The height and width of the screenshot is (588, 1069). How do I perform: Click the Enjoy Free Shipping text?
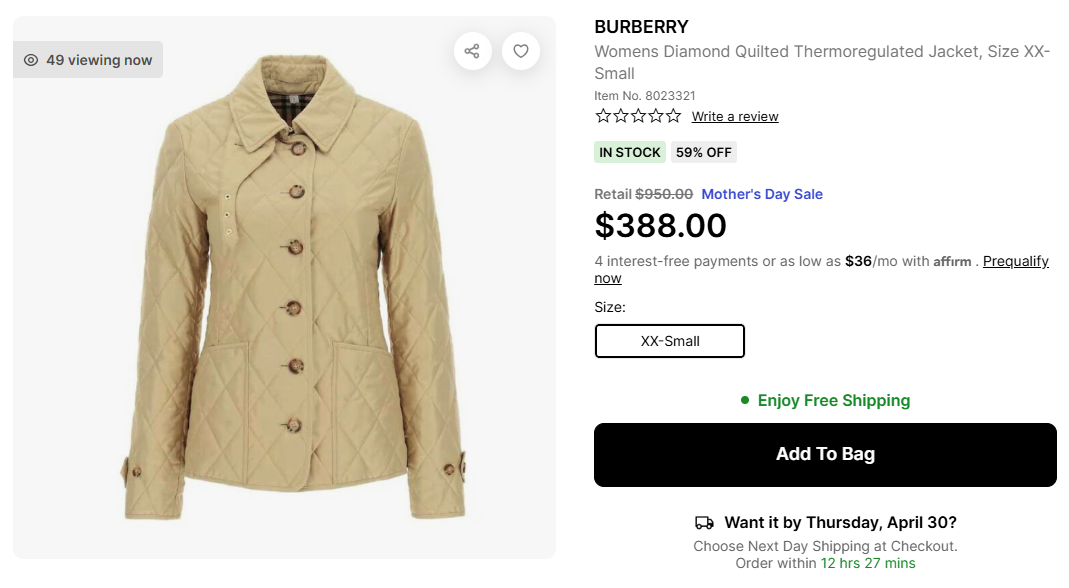(834, 400)
